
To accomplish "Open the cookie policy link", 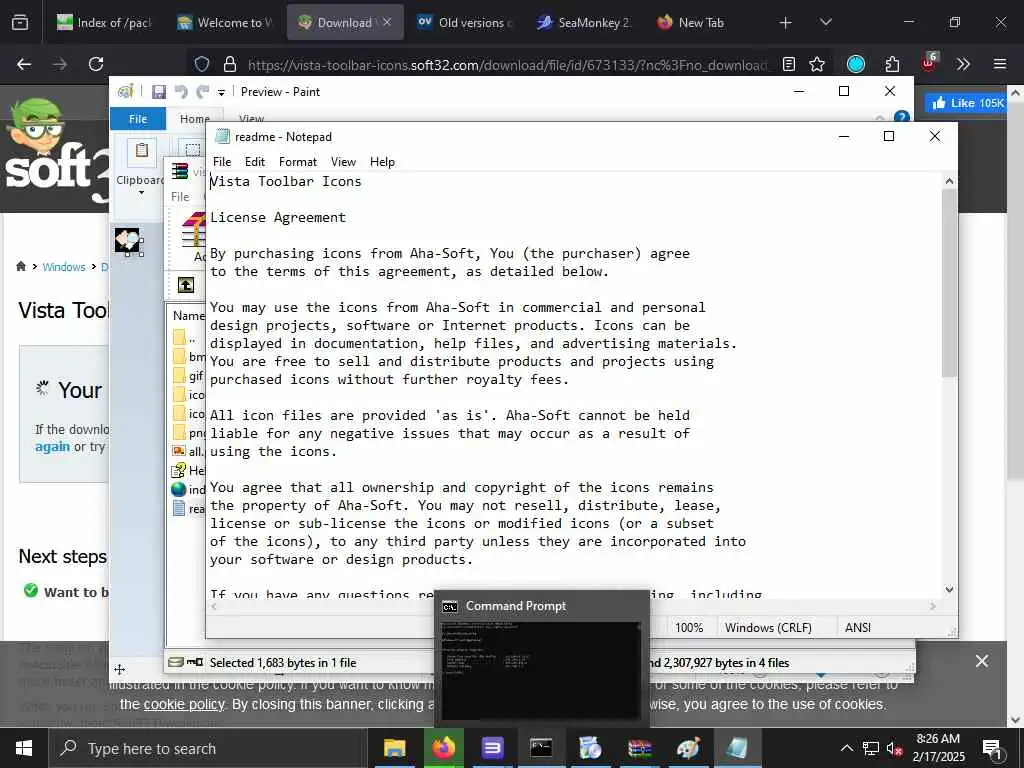I will pyautogui.click(x=184, y=705).
